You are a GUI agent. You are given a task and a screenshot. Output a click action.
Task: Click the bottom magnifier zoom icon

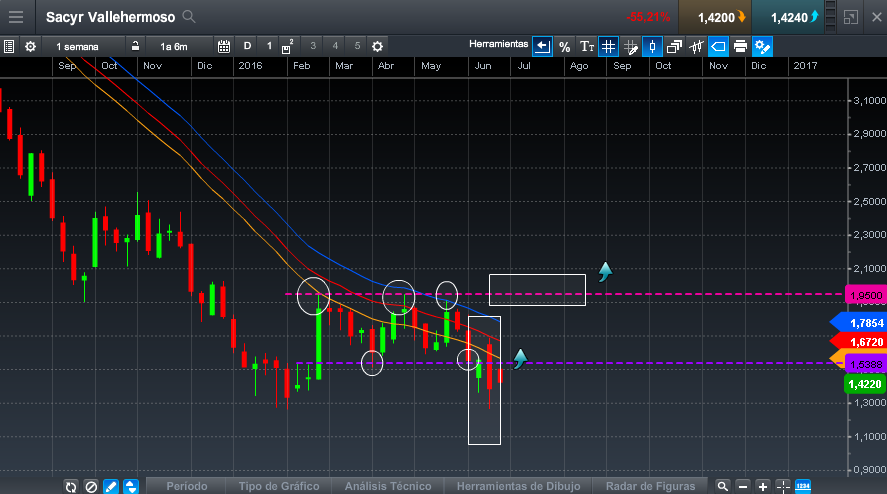722,486
